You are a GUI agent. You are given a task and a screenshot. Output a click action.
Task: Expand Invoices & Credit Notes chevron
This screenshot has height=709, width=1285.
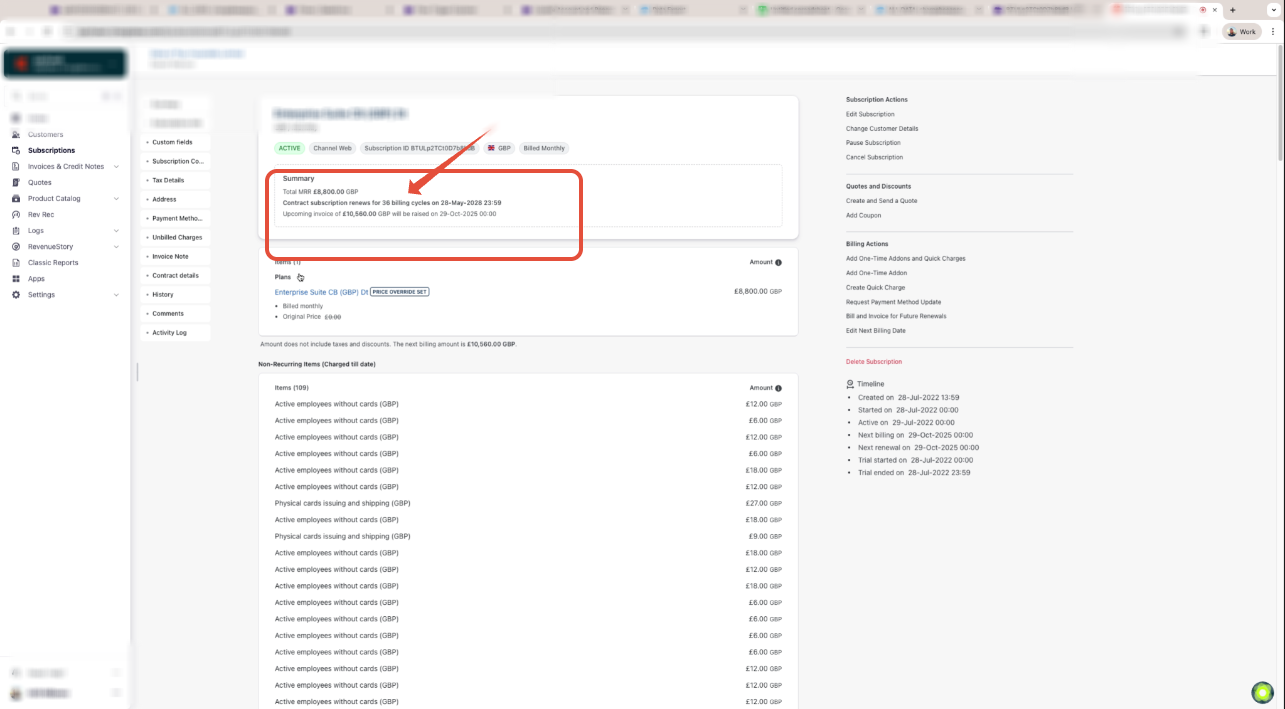[116, 166]
